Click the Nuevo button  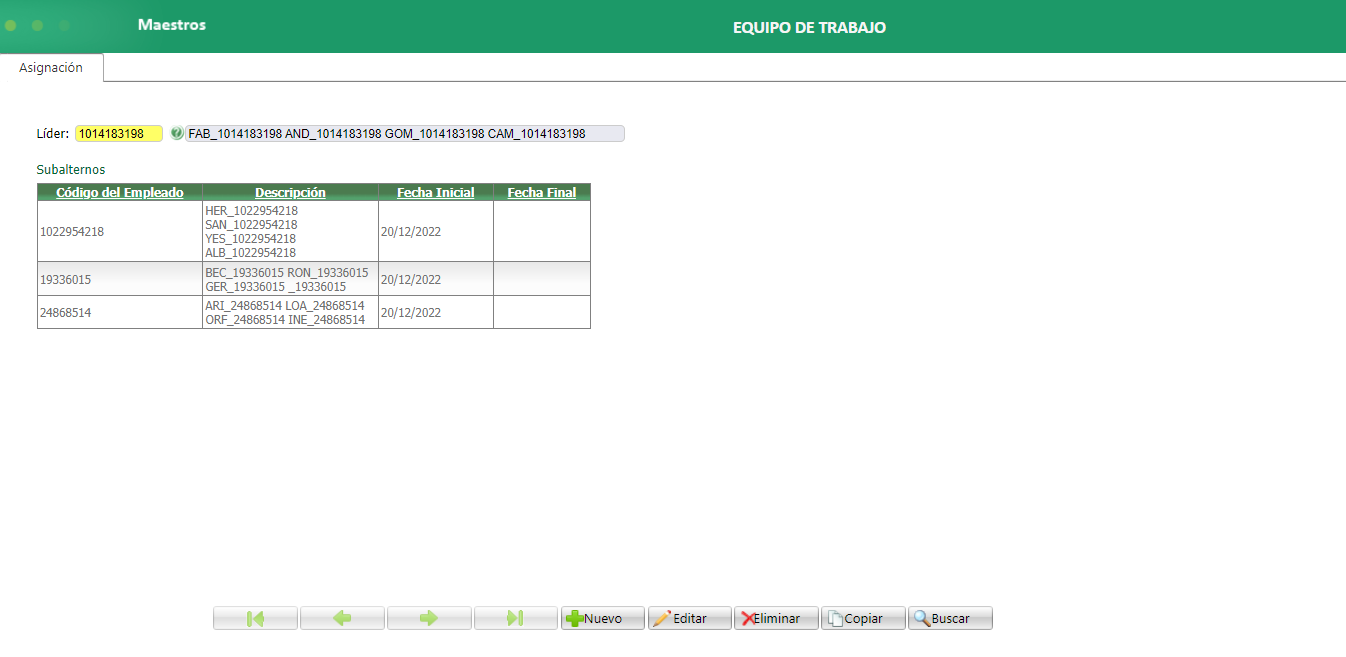(603, 618)
